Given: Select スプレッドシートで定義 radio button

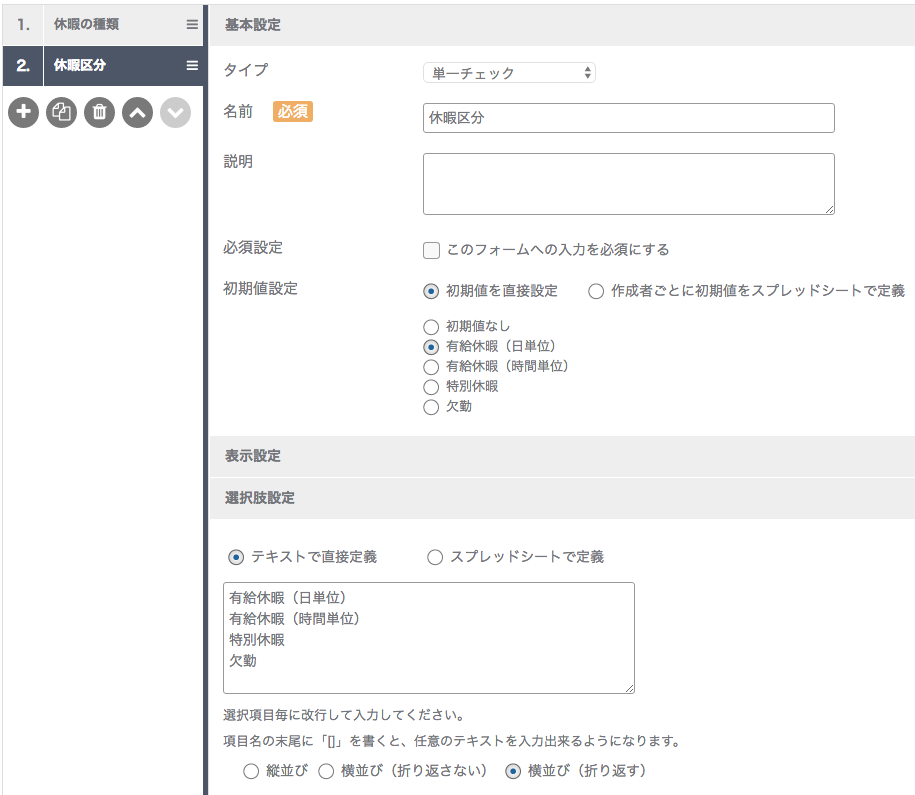Looking at the screenshot, I should pos(435,557).
